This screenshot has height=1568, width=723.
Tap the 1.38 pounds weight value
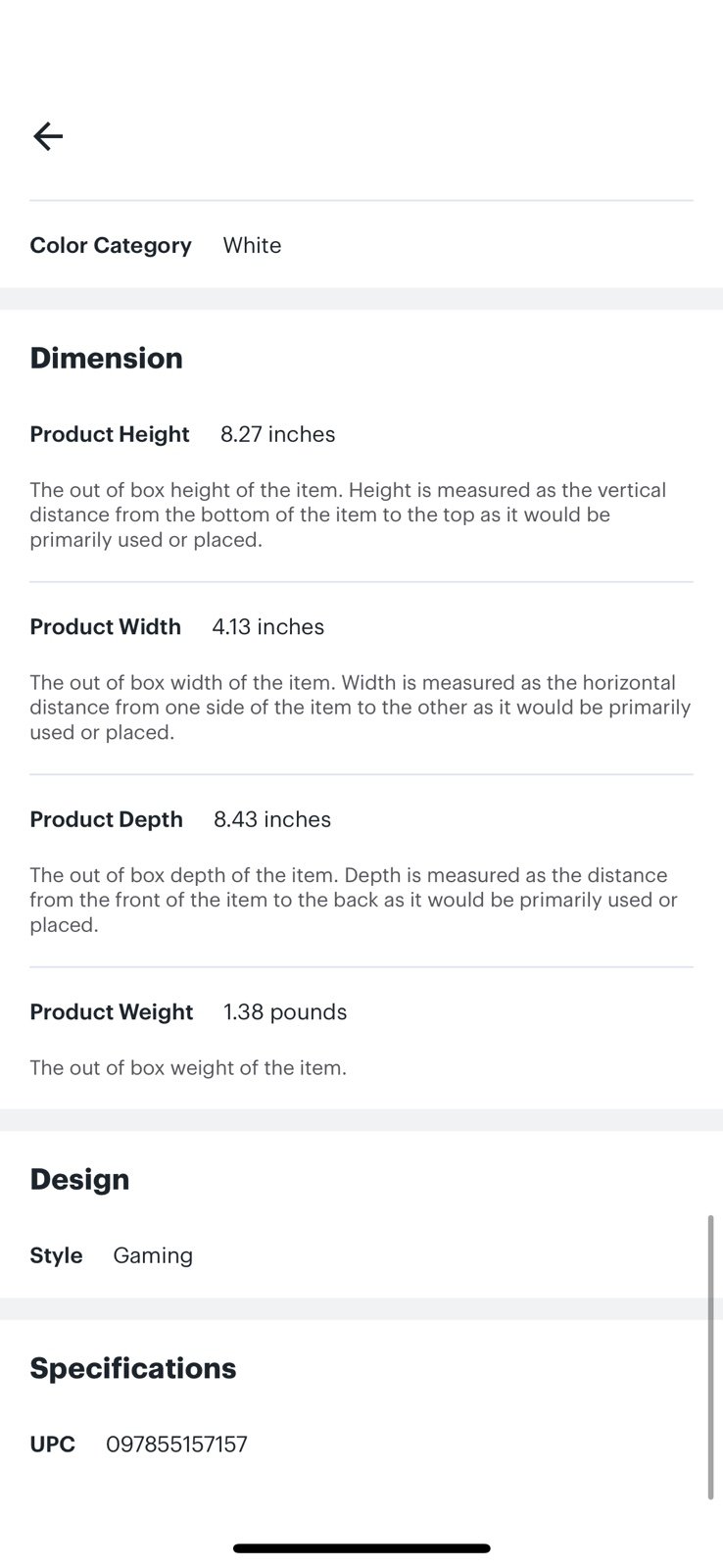coord(285,1011)
